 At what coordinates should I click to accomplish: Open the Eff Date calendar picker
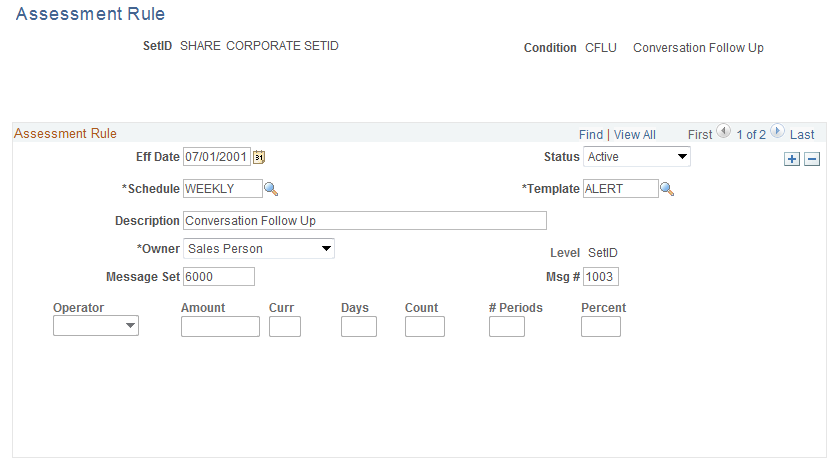click(259, 157)
